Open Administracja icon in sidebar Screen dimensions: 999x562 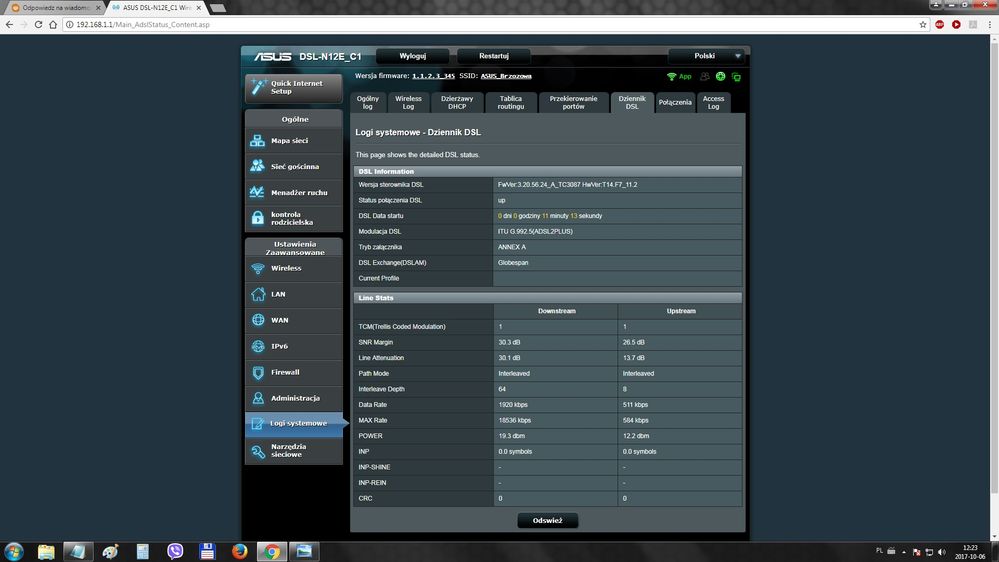[258, 398]
